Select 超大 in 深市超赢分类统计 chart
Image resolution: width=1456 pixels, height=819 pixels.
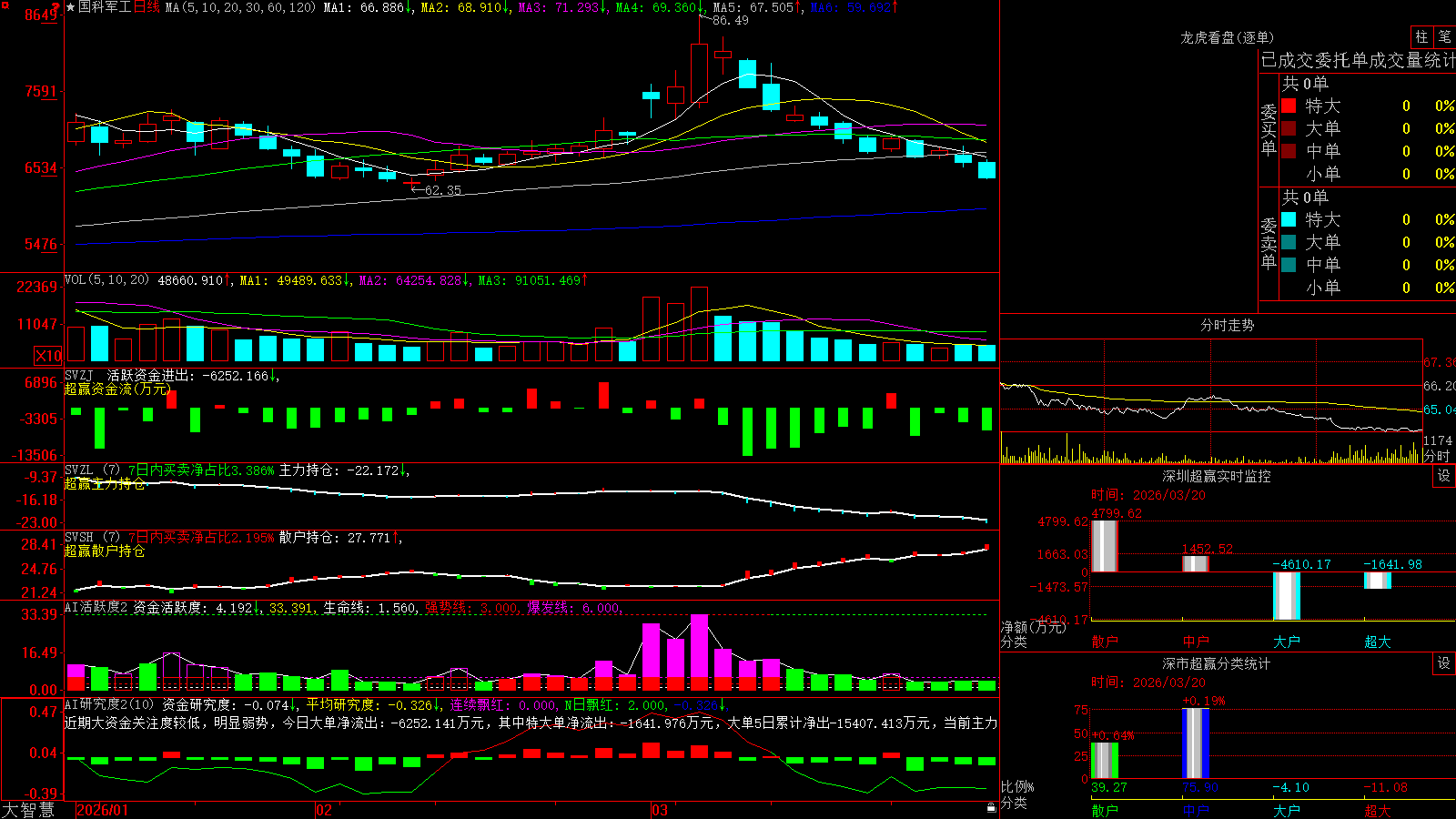click(x=1378, y=811)
